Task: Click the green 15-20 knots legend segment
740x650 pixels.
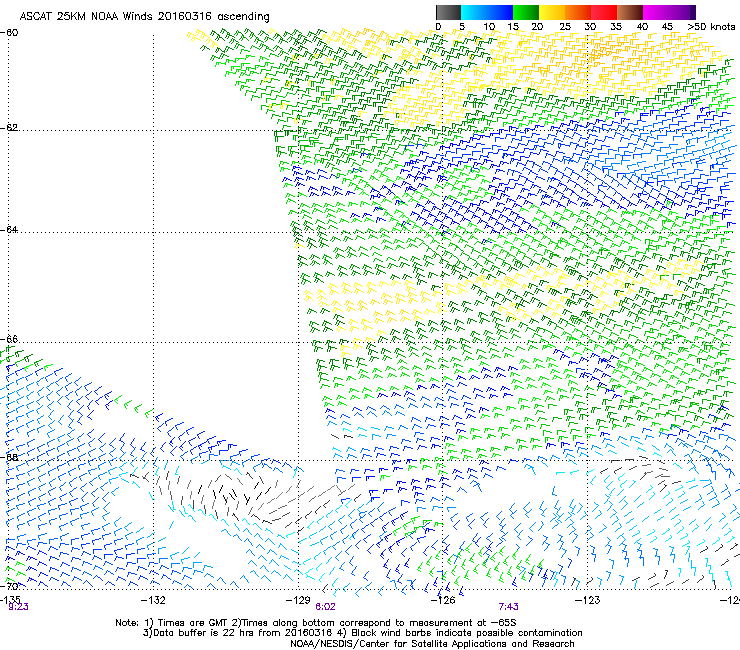Action: (526, 12)
